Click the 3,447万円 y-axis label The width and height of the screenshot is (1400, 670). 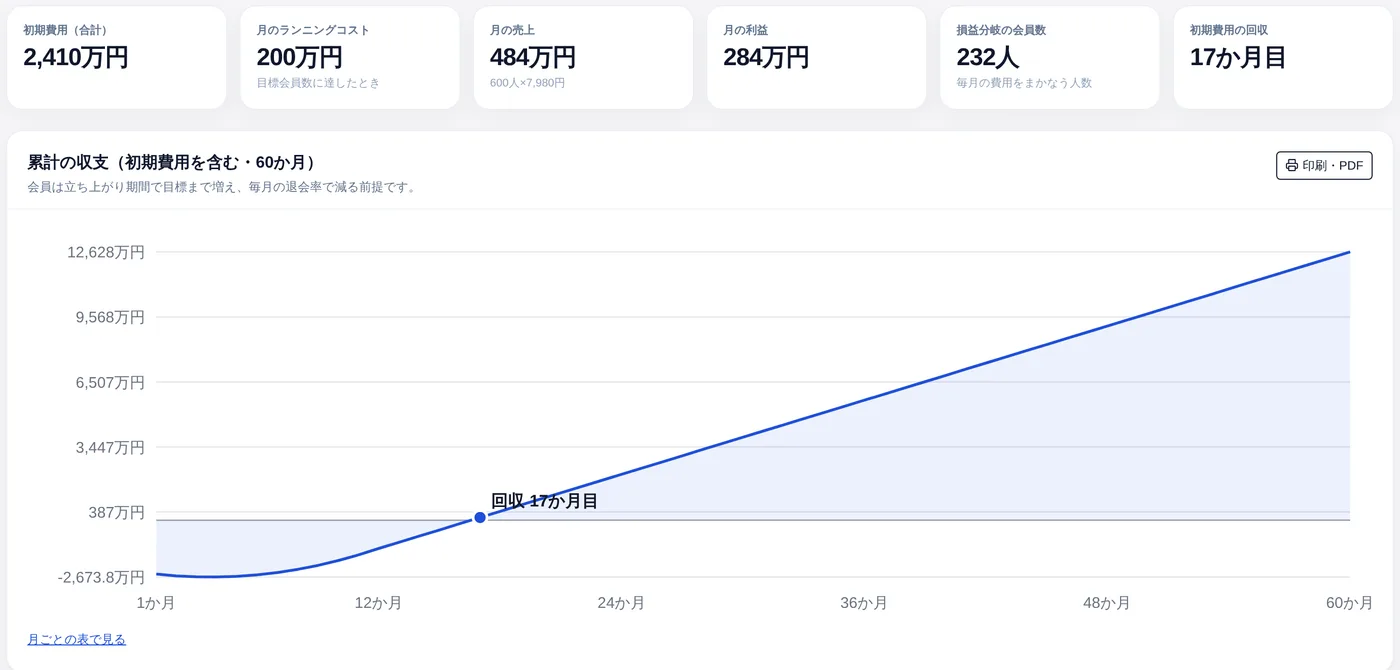[110, 447]
